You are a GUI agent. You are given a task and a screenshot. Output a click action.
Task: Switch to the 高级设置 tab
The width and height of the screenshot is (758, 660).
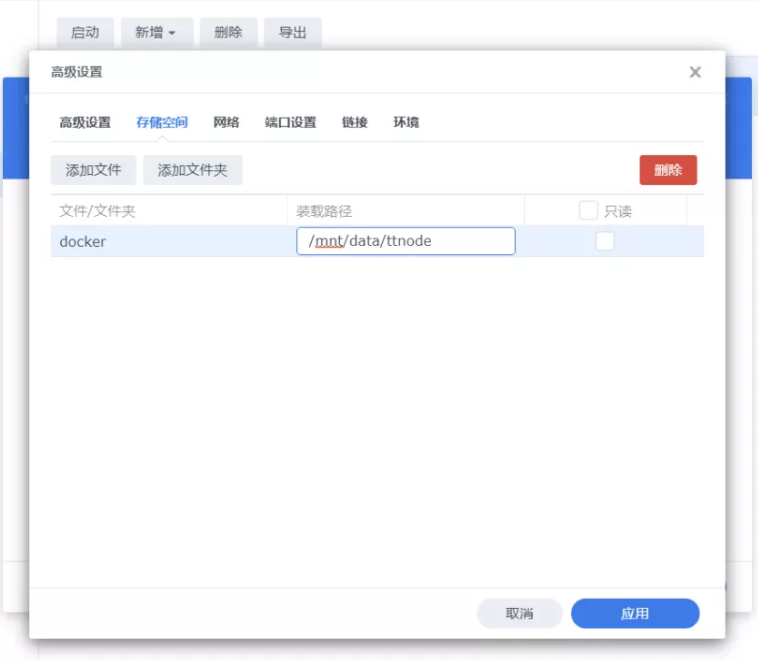[85, 122]
